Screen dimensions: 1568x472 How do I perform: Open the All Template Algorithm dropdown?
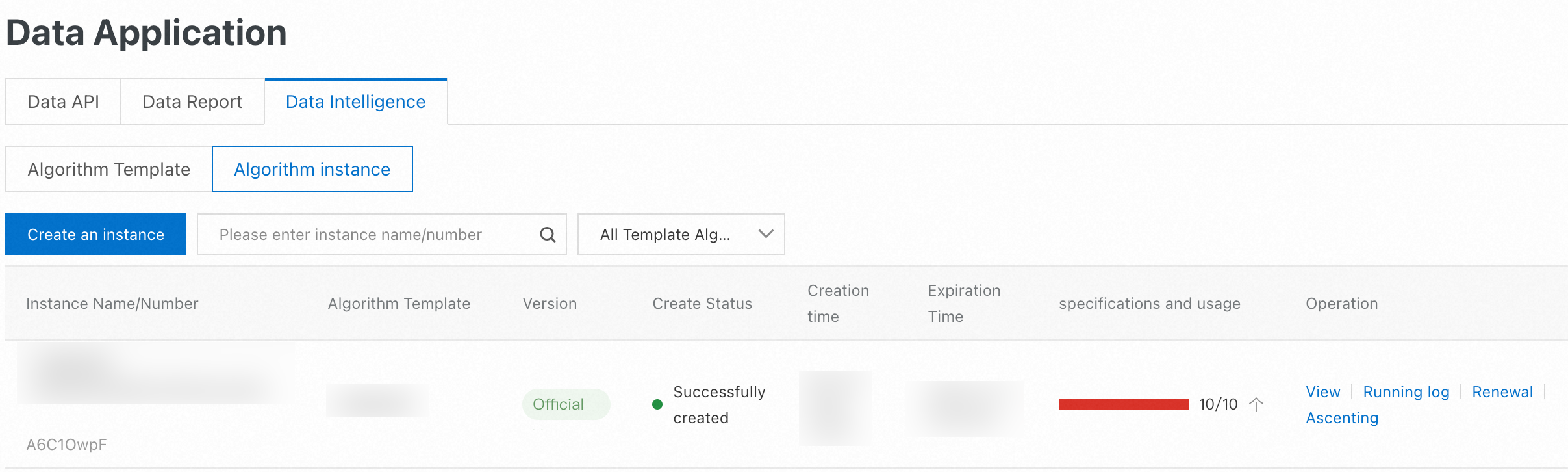coord(681,234)
